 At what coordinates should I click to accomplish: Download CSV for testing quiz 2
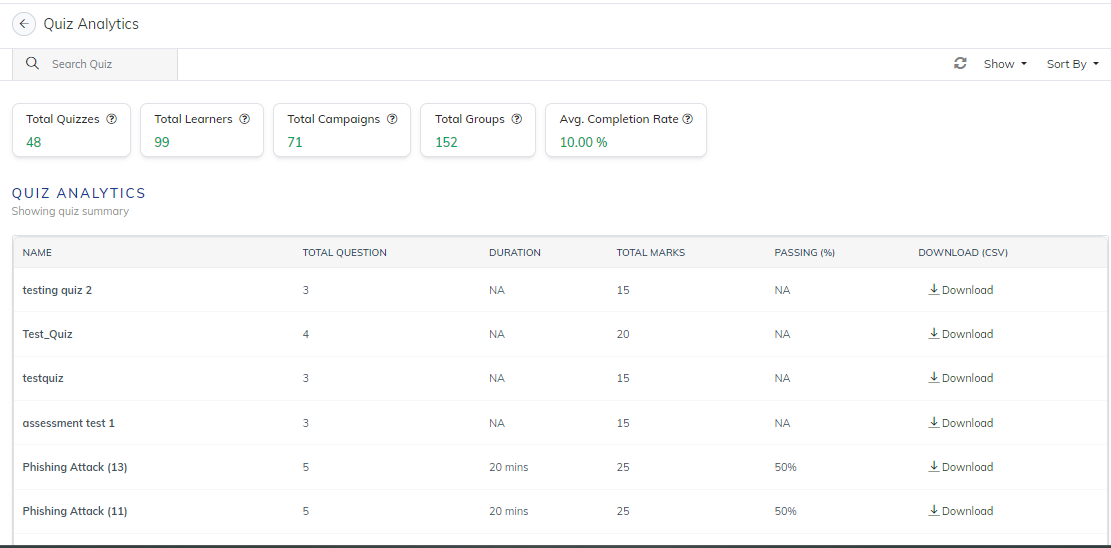point(961,290)
